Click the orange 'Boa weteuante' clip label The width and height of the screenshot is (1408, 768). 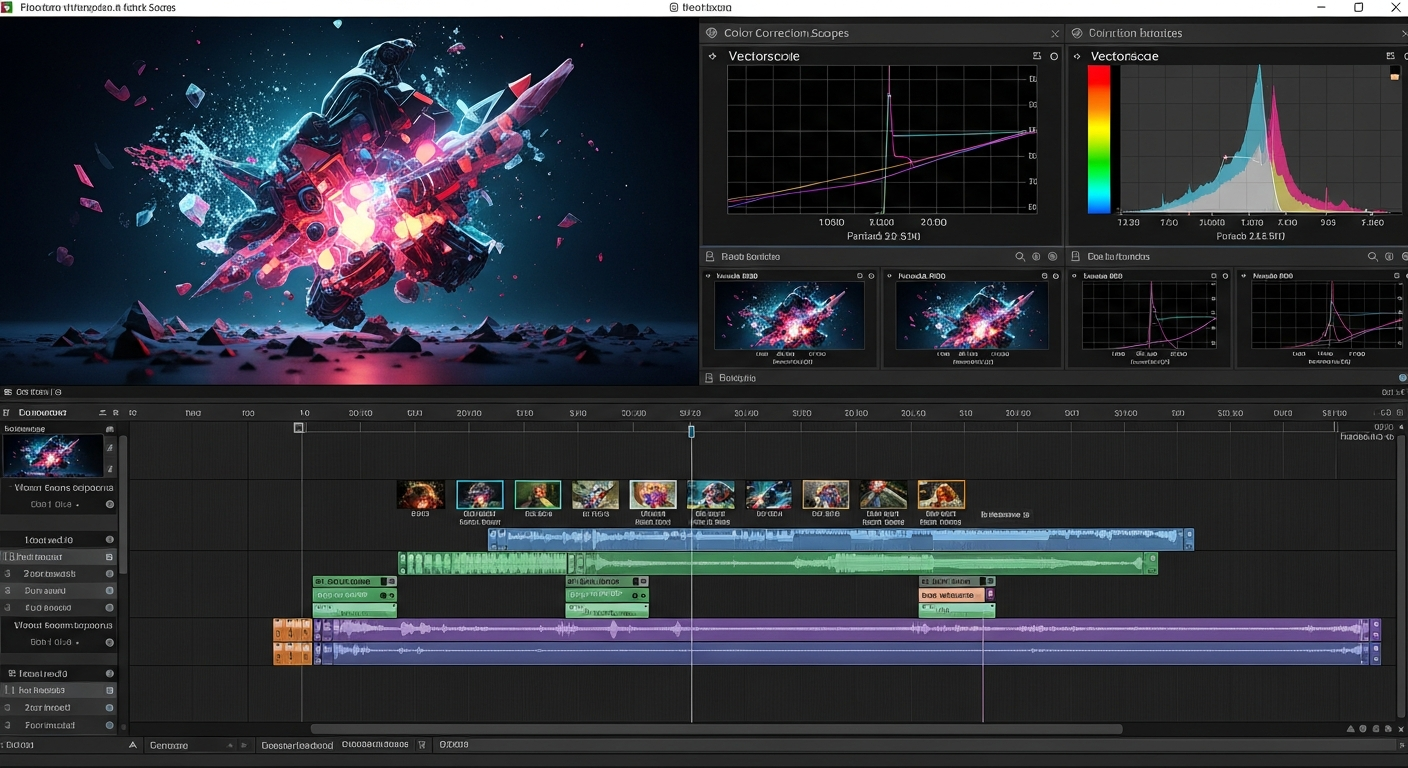click(950, 595)
